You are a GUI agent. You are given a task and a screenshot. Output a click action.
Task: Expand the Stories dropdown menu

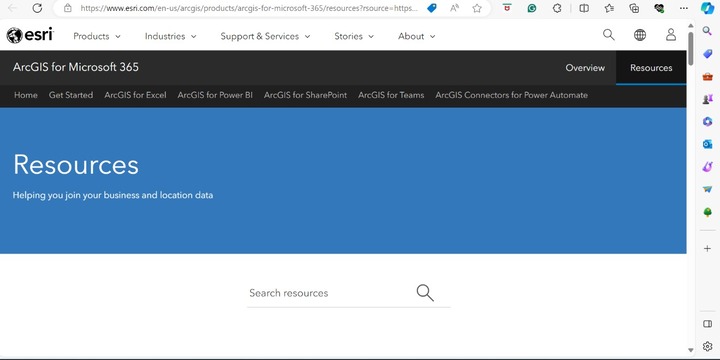[x=354, y=36]
